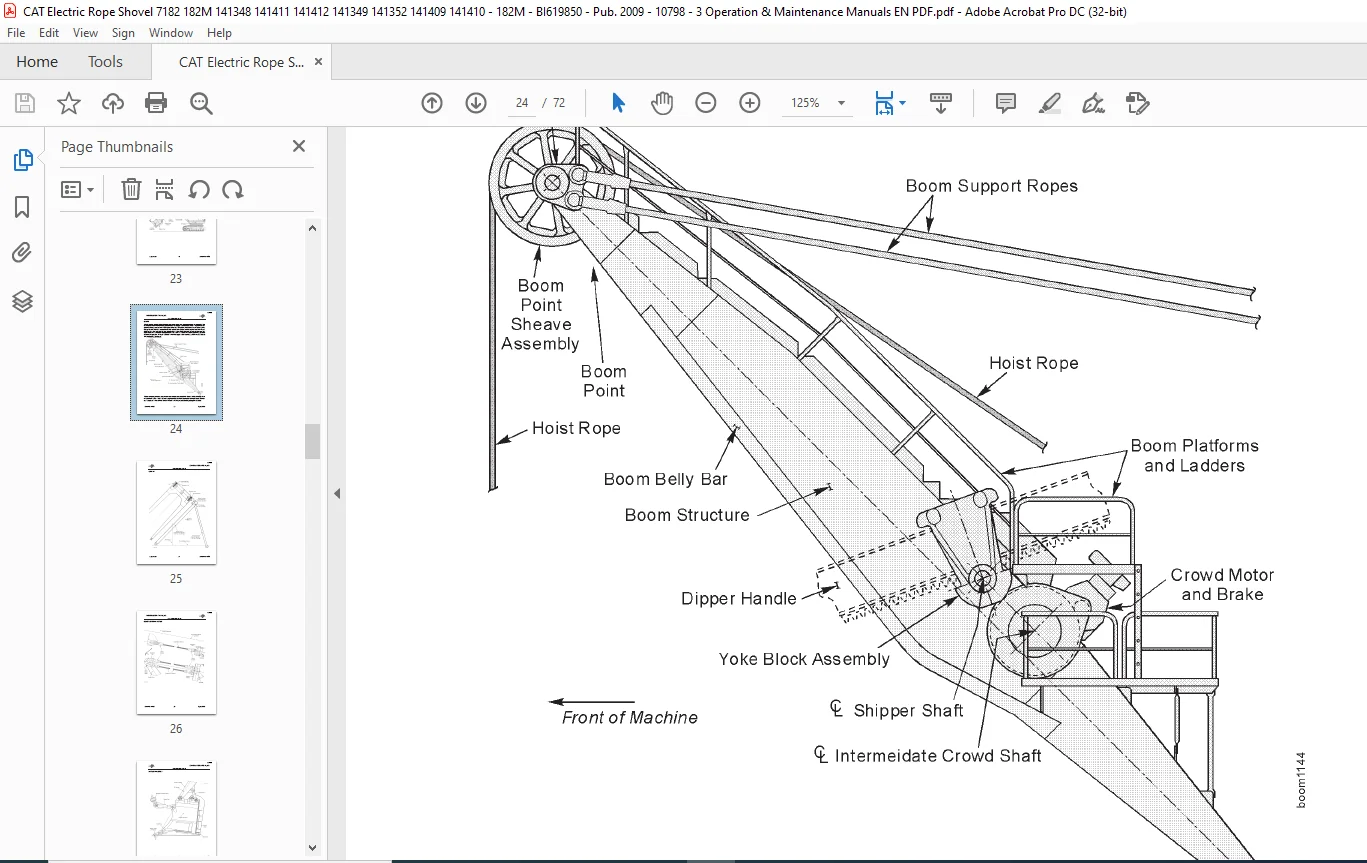Expand the fit page options arrow
1367x863 pixels.
(903, 103)
